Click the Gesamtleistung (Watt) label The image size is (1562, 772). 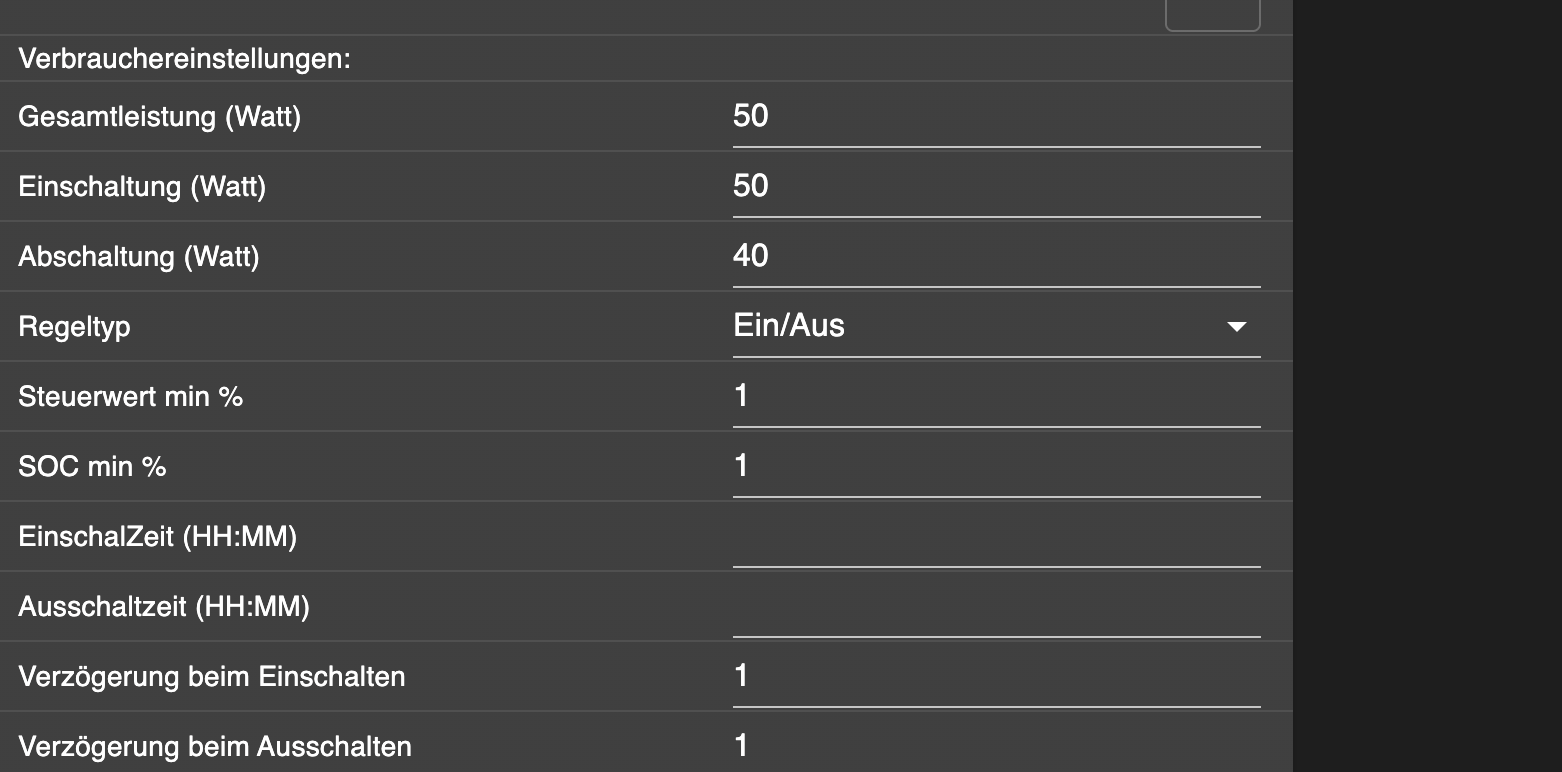click(160, 117)
